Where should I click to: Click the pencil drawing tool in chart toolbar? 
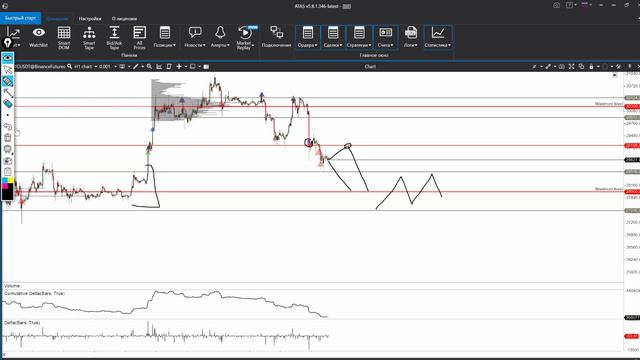136,66
